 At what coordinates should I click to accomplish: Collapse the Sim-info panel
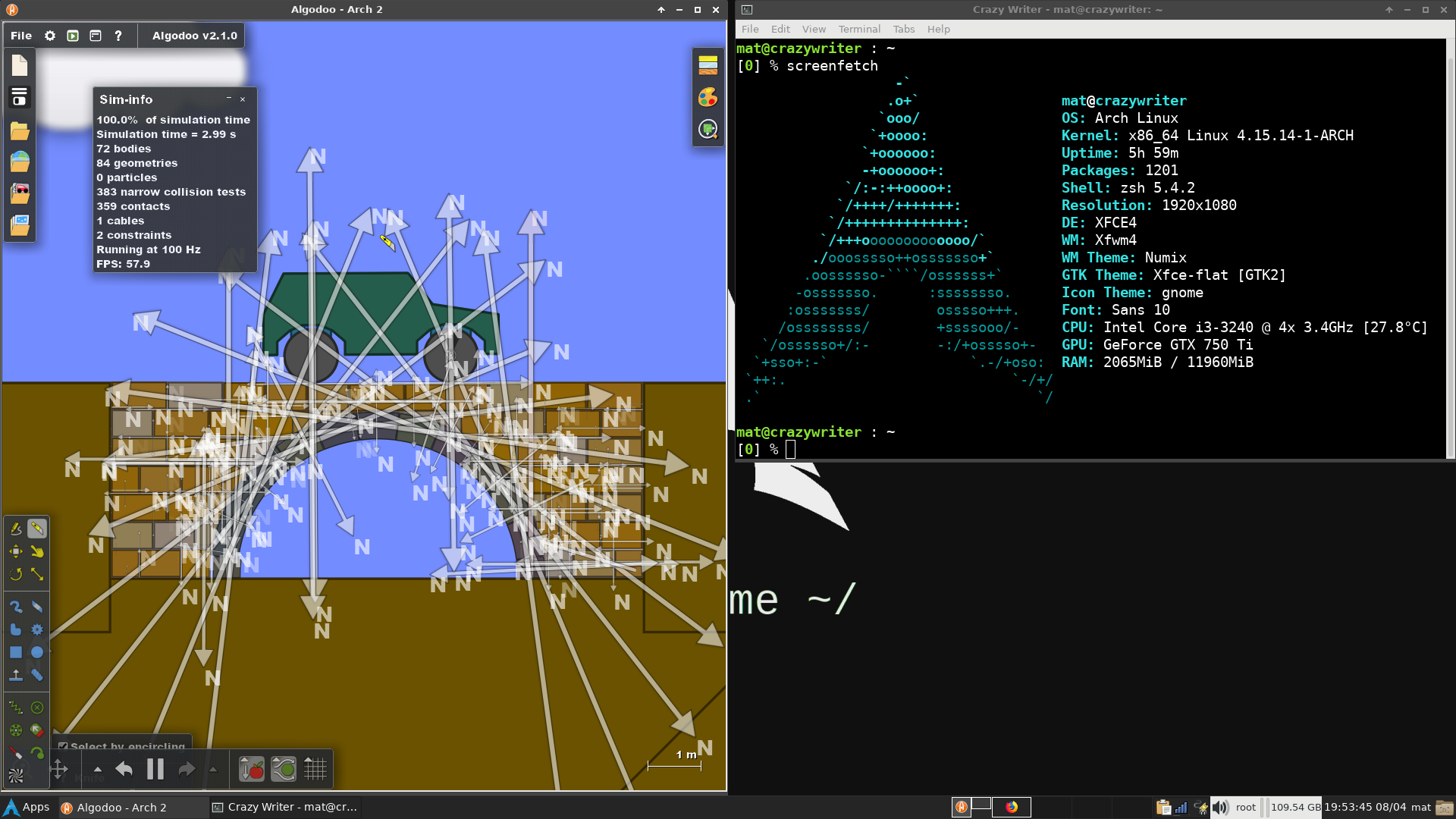228,99
